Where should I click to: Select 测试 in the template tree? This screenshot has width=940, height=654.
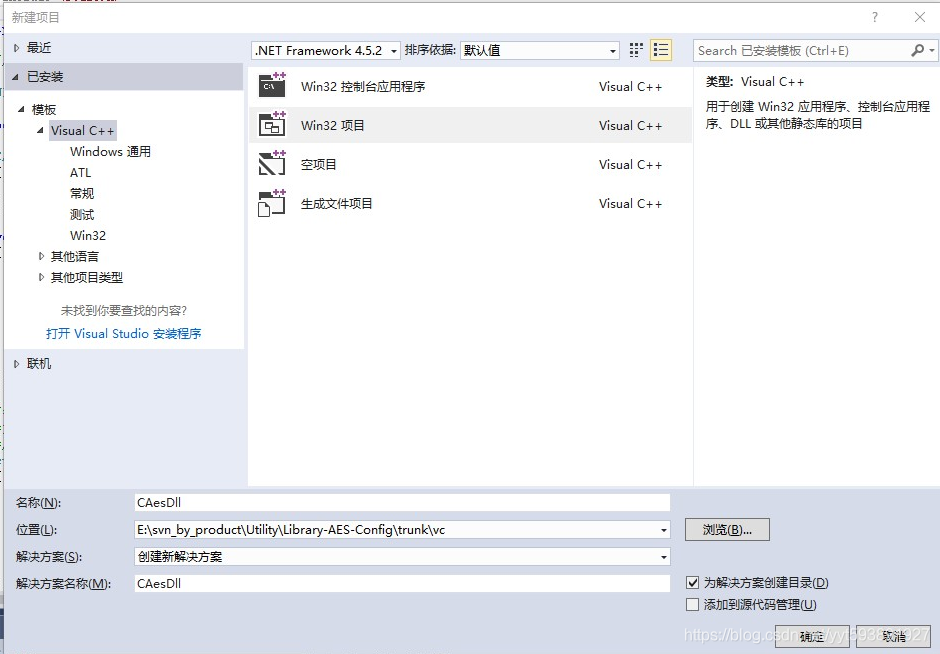[82, 214]
